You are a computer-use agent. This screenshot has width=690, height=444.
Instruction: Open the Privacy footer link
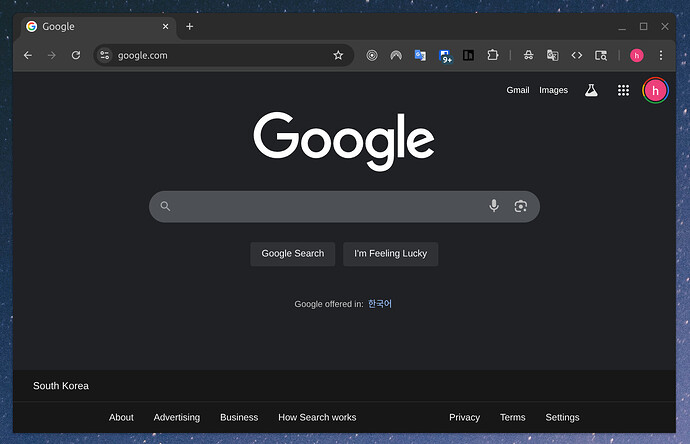464,417
